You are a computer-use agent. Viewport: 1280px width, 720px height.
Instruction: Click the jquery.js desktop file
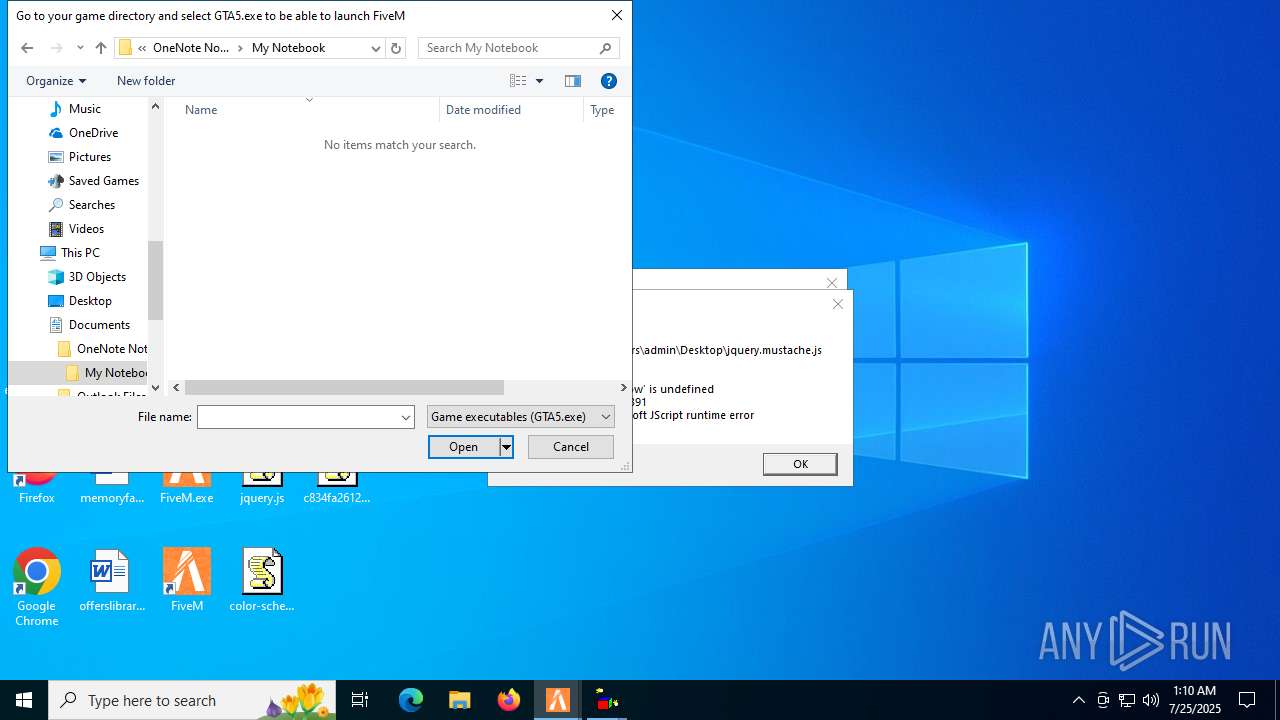[x=262, y=488]
